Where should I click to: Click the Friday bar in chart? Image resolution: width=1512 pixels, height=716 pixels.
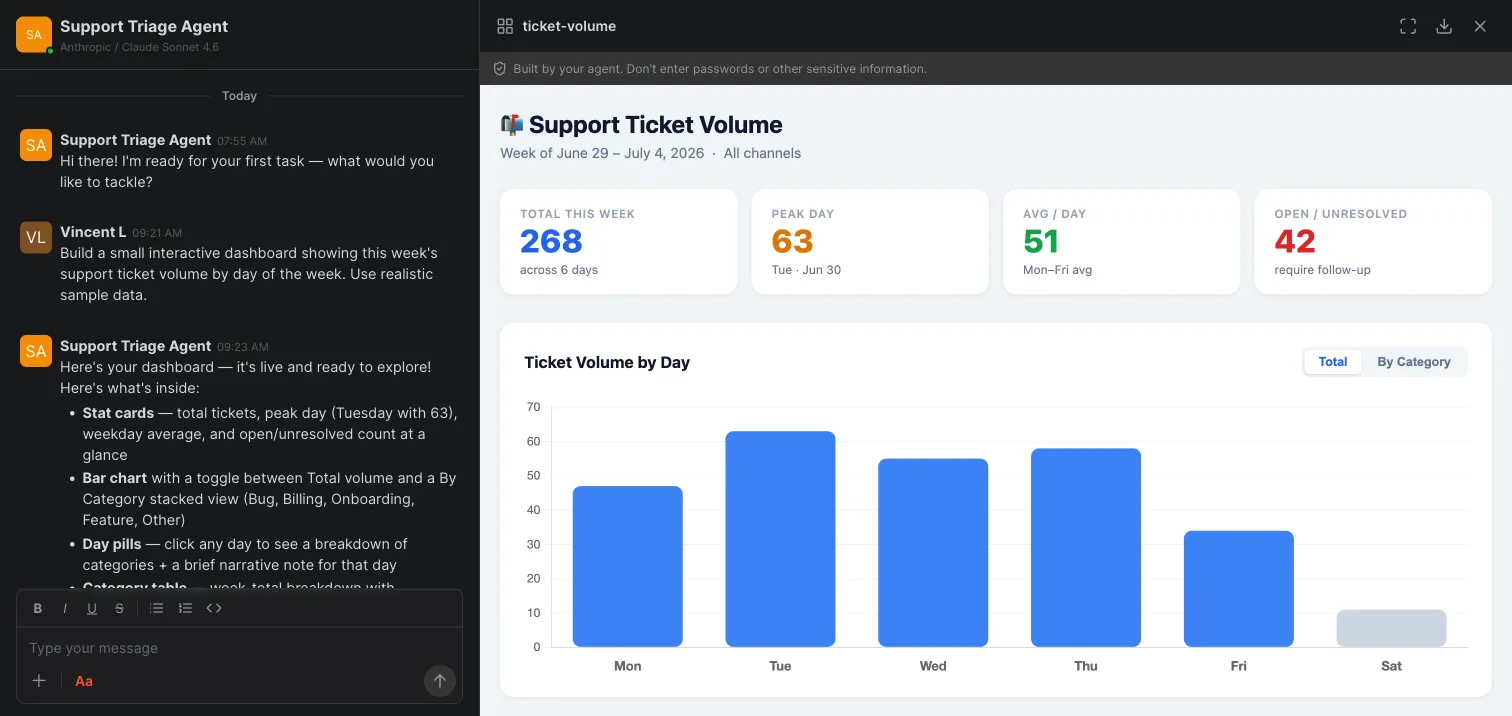tap(1239, 589)
